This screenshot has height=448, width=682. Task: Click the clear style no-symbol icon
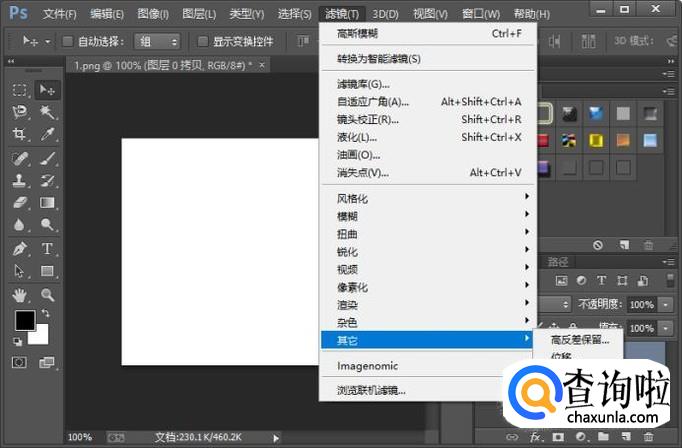(x=598, y=245)
